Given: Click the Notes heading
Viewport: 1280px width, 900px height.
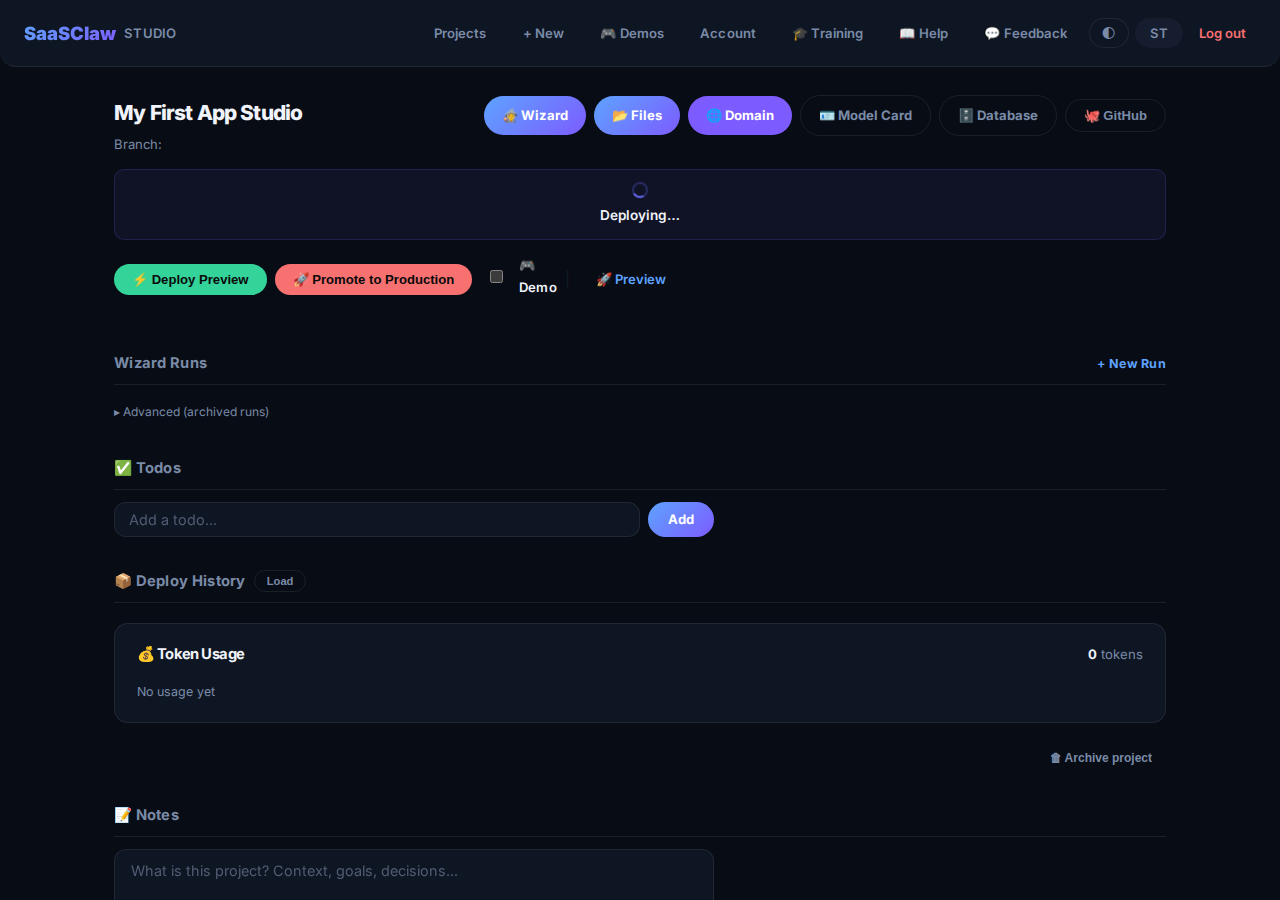Looking at the screenshot, I should pos(147,814).
